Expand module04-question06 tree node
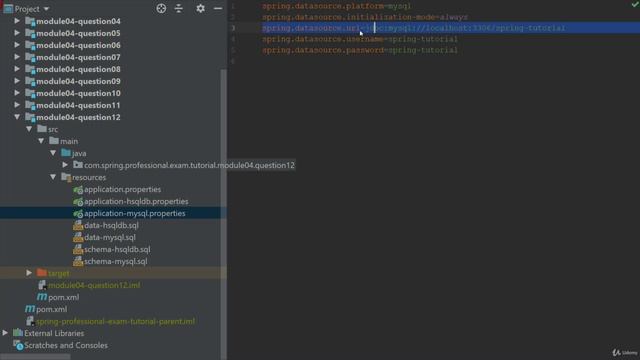 click(17, 45)
